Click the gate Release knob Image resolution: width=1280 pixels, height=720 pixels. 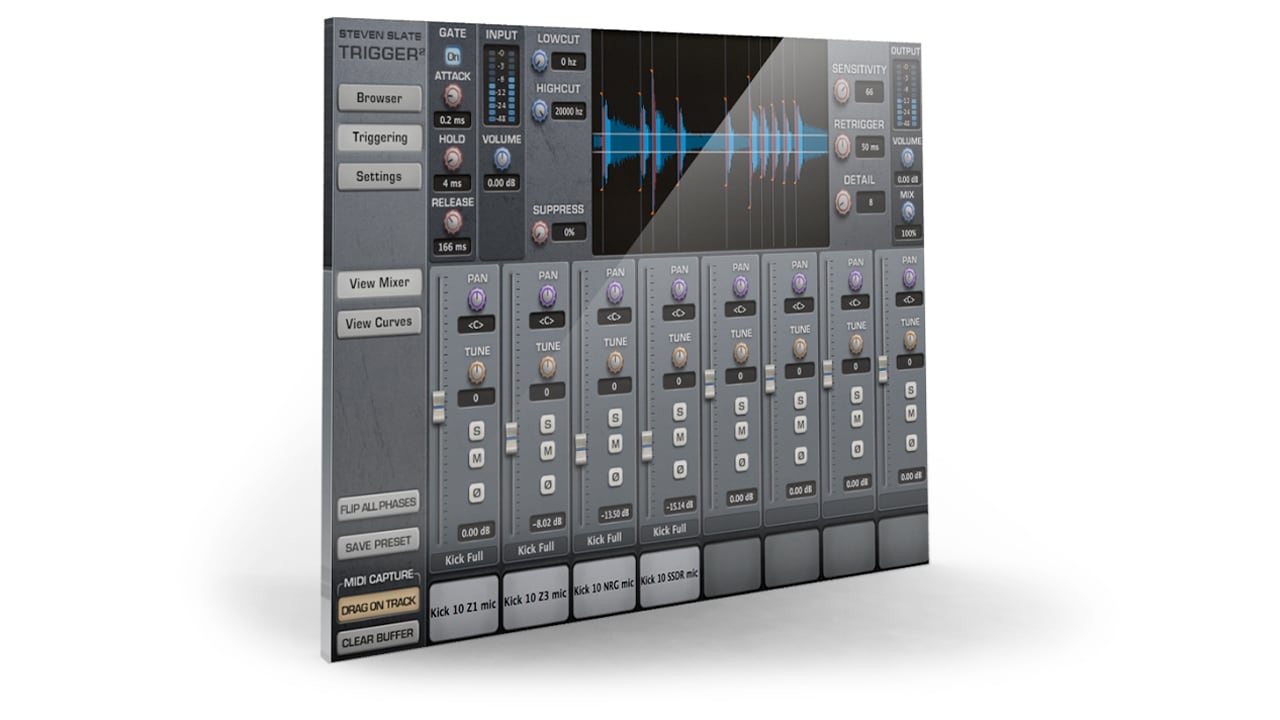(x=453, y=221)
